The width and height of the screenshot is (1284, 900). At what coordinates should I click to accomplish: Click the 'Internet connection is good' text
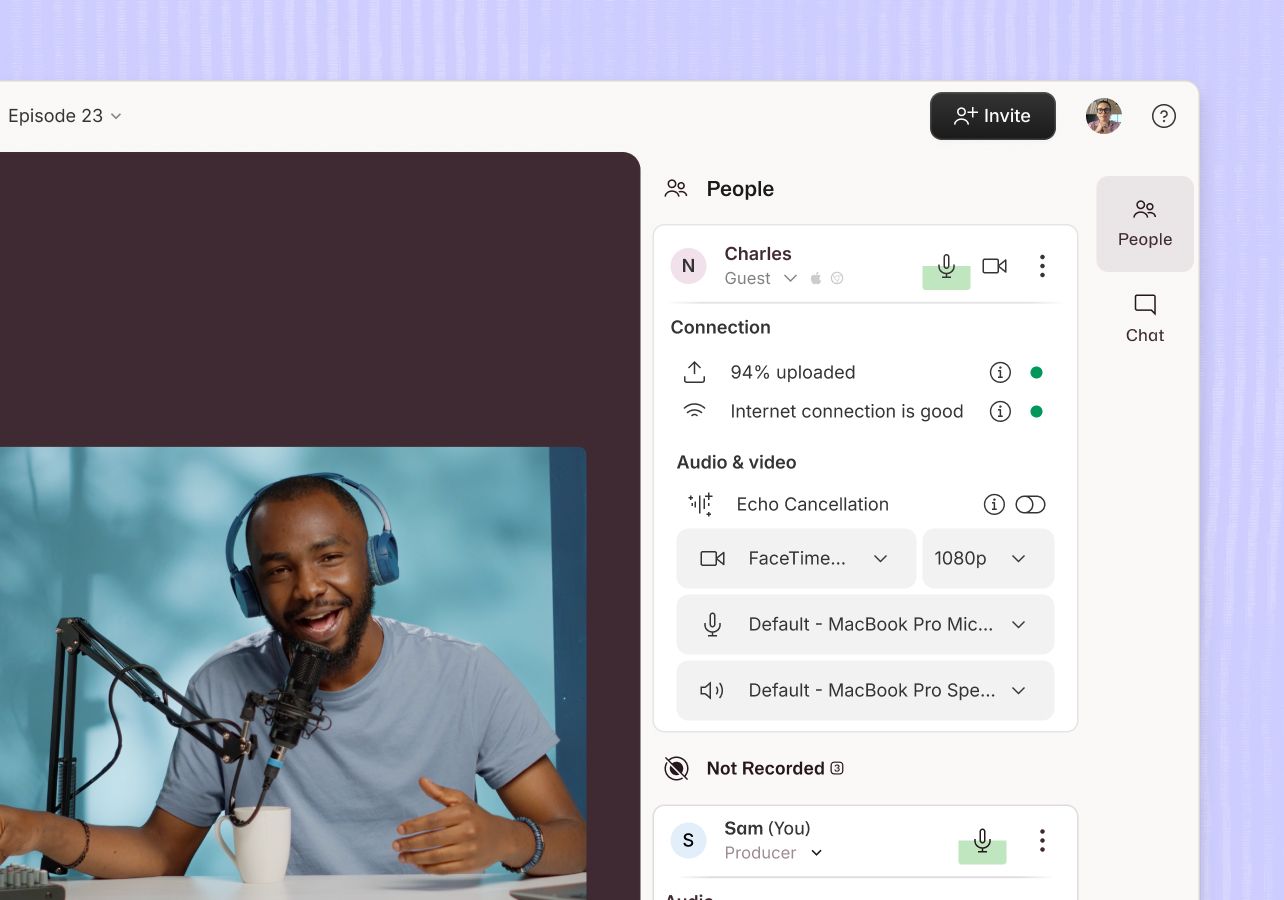(847, 411)
